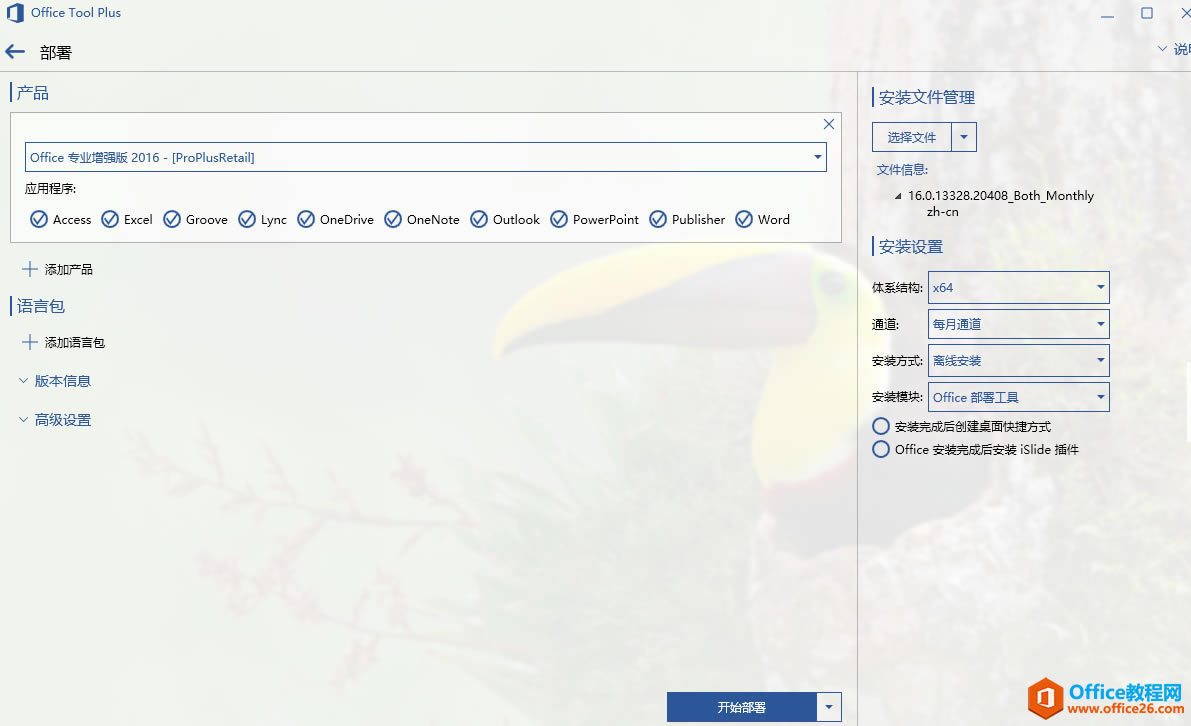Uncheck the OneDrive application
Viewport: 1191px width, 726px height.
tap(306, 219)
